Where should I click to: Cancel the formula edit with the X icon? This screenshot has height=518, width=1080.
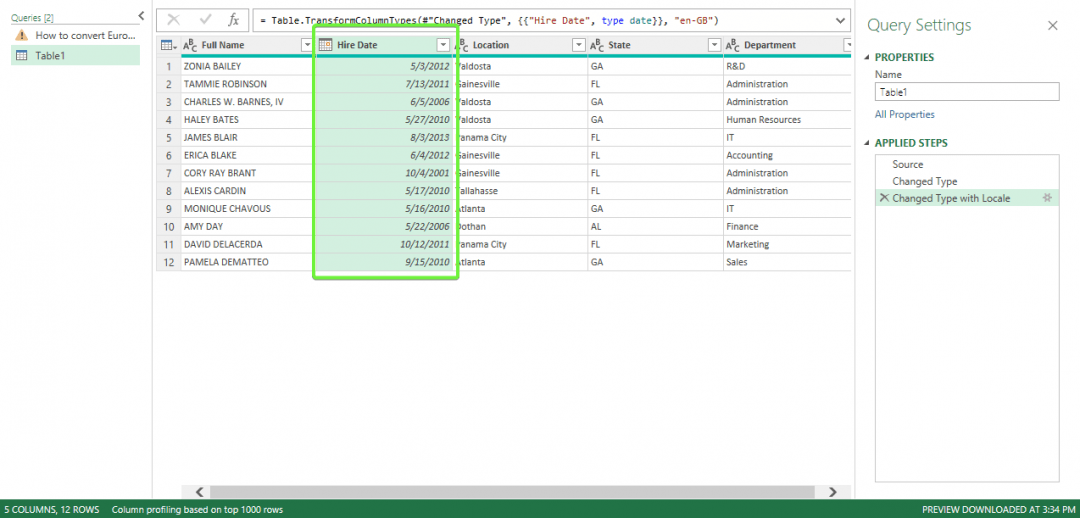click(x=174, y=21)
